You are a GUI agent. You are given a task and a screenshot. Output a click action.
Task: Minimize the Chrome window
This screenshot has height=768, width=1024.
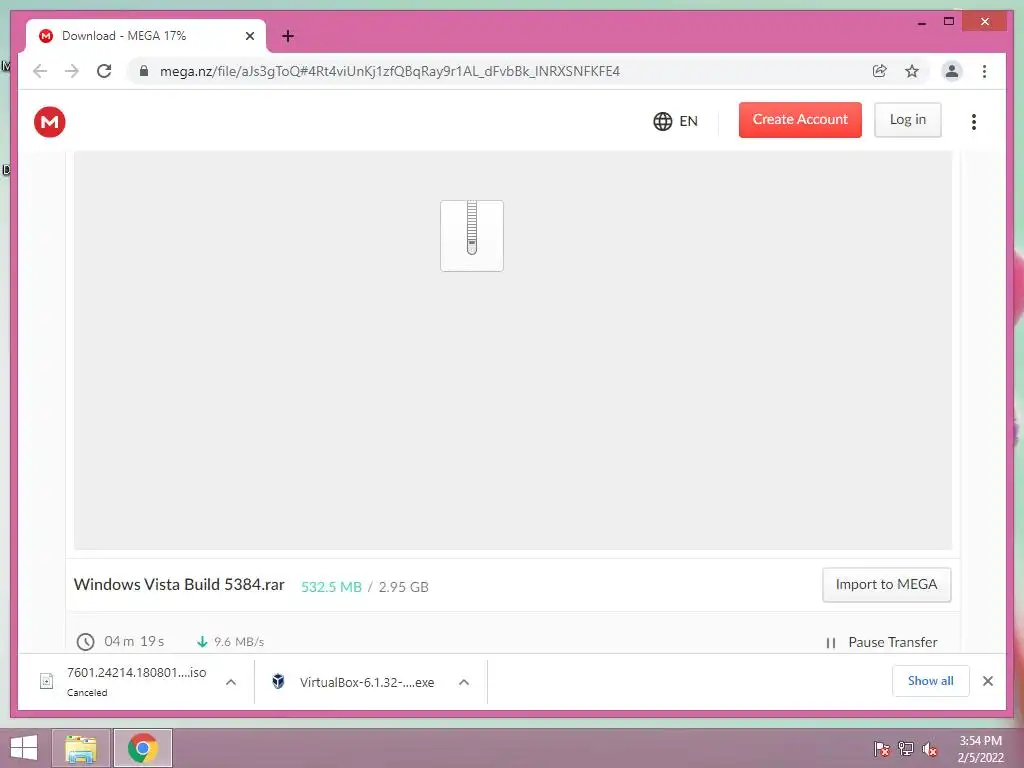(921, 22)
